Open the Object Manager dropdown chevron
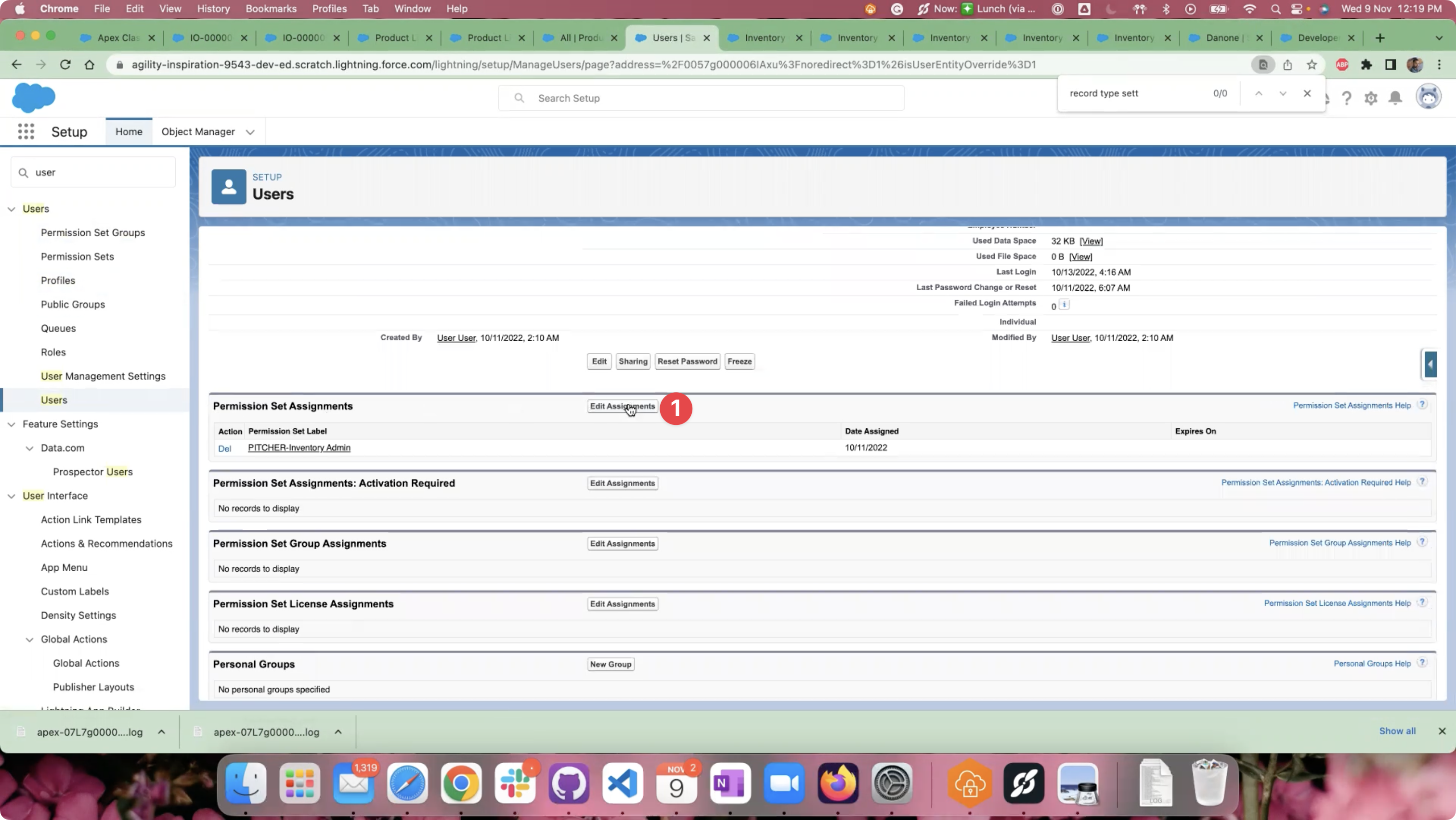Image resolution: width=1456 pixels, height=820 pixels. (250, 132)
